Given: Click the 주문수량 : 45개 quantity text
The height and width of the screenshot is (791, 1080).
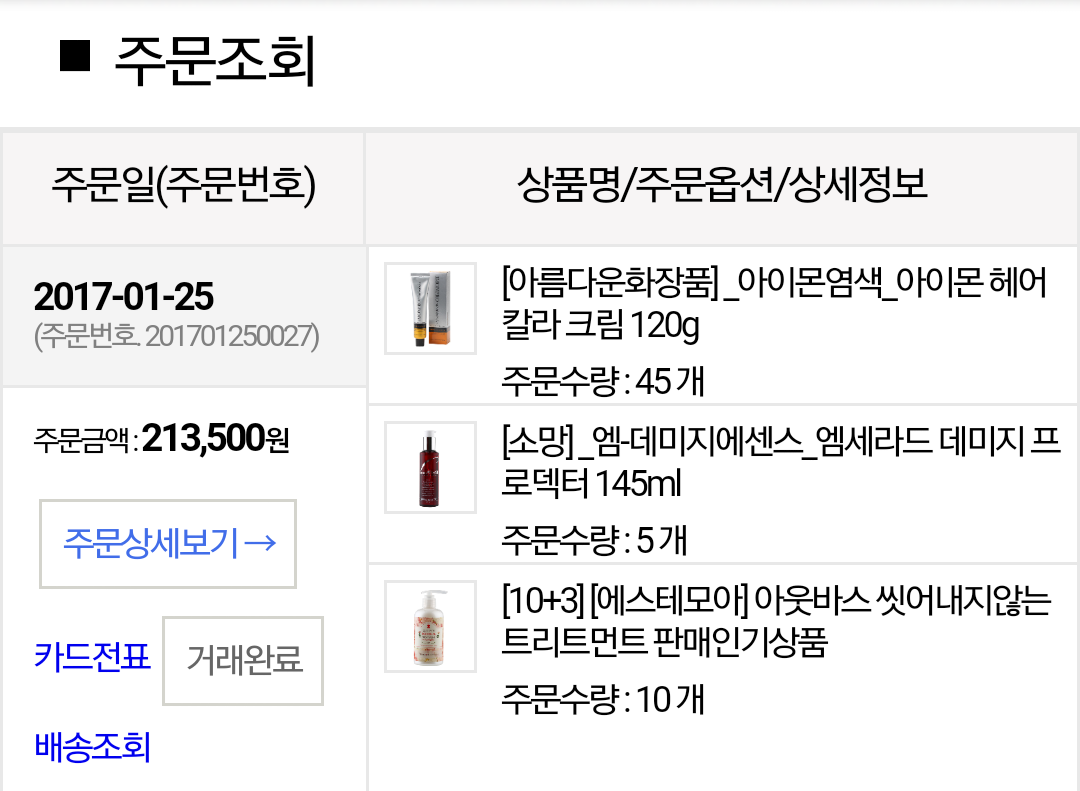Looking at the screenshot, I should (x=603, y=381).
